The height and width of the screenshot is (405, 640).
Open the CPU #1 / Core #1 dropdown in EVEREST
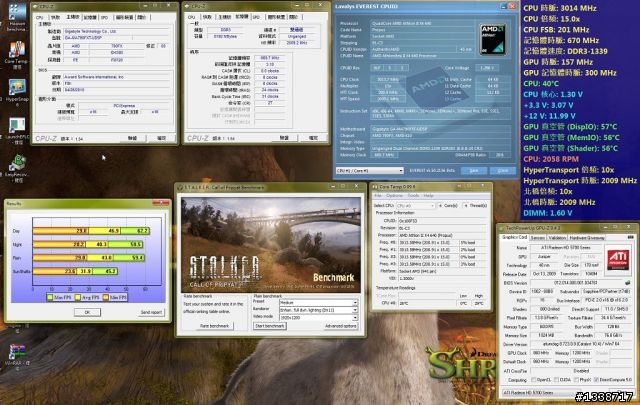[369, 171]
